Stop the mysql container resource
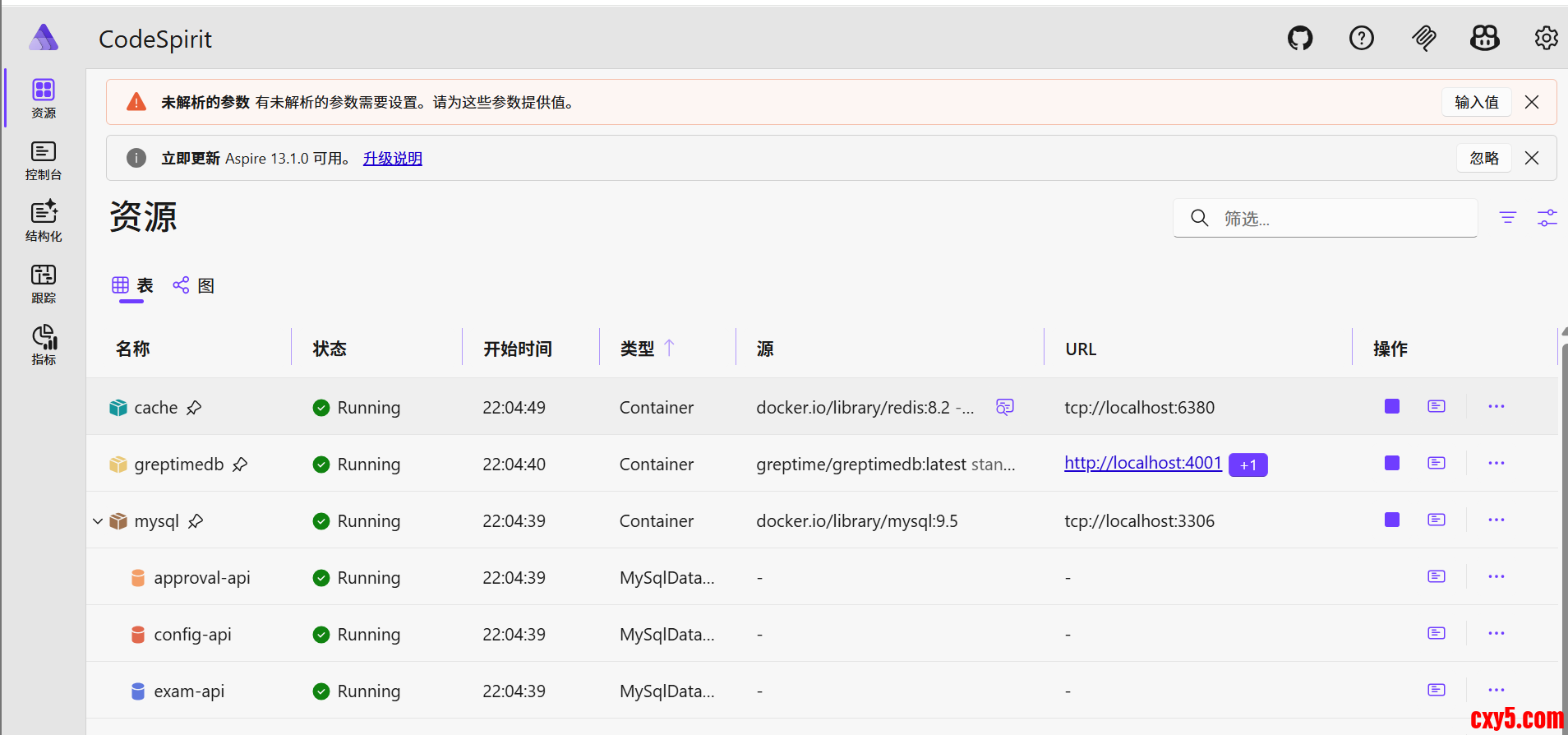The height and width of the screenshot is (735, 1568). [1391, 520]
